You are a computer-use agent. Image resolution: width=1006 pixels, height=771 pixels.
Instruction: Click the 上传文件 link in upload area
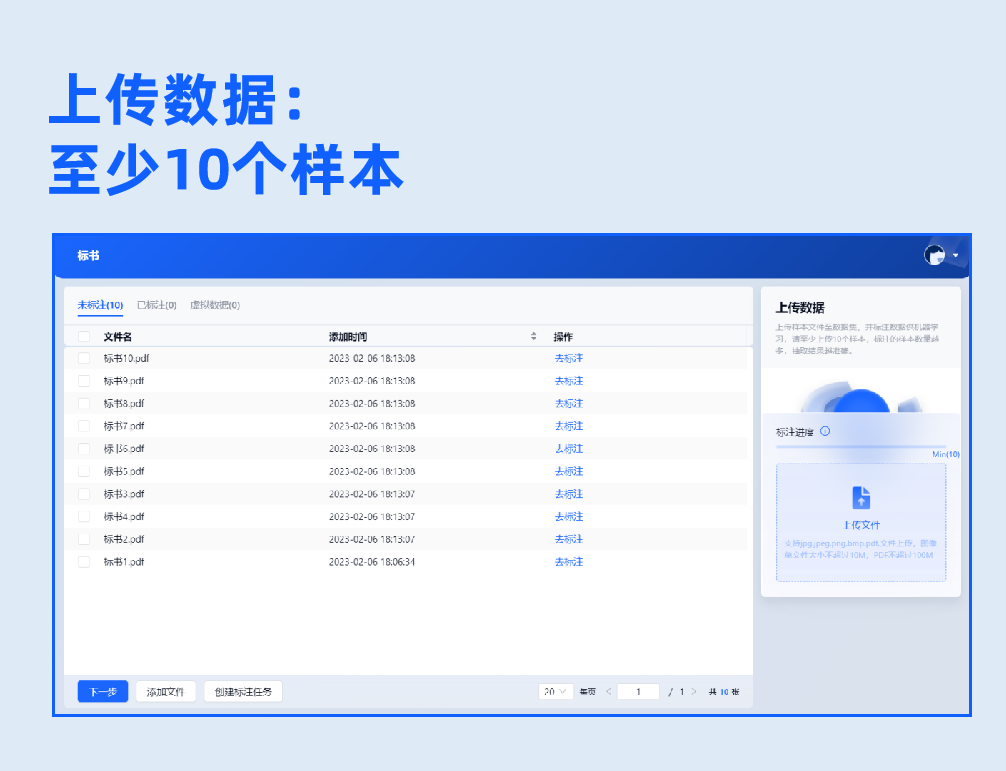click(861, 525)
